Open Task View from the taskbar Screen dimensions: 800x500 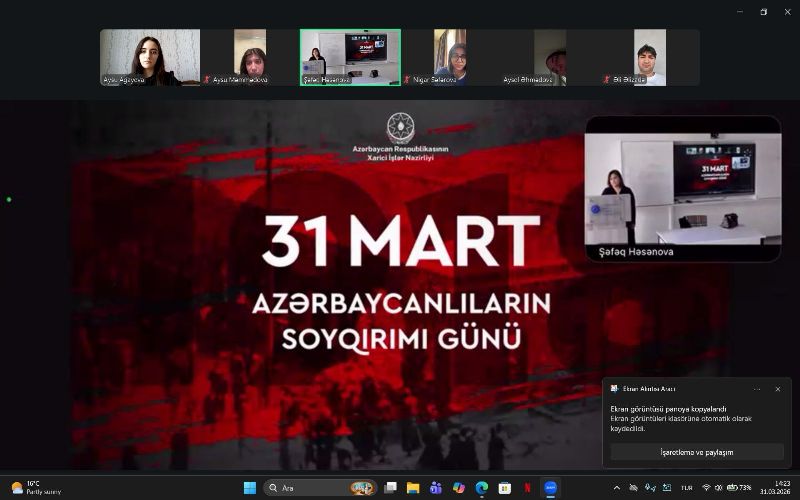[389, 488]
